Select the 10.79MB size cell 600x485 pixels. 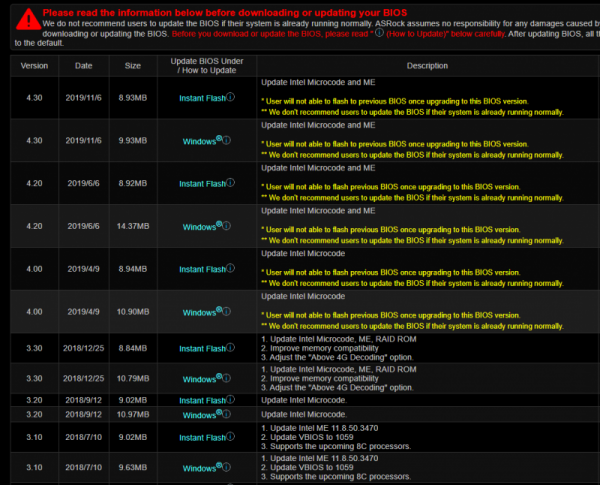point(133,379)
